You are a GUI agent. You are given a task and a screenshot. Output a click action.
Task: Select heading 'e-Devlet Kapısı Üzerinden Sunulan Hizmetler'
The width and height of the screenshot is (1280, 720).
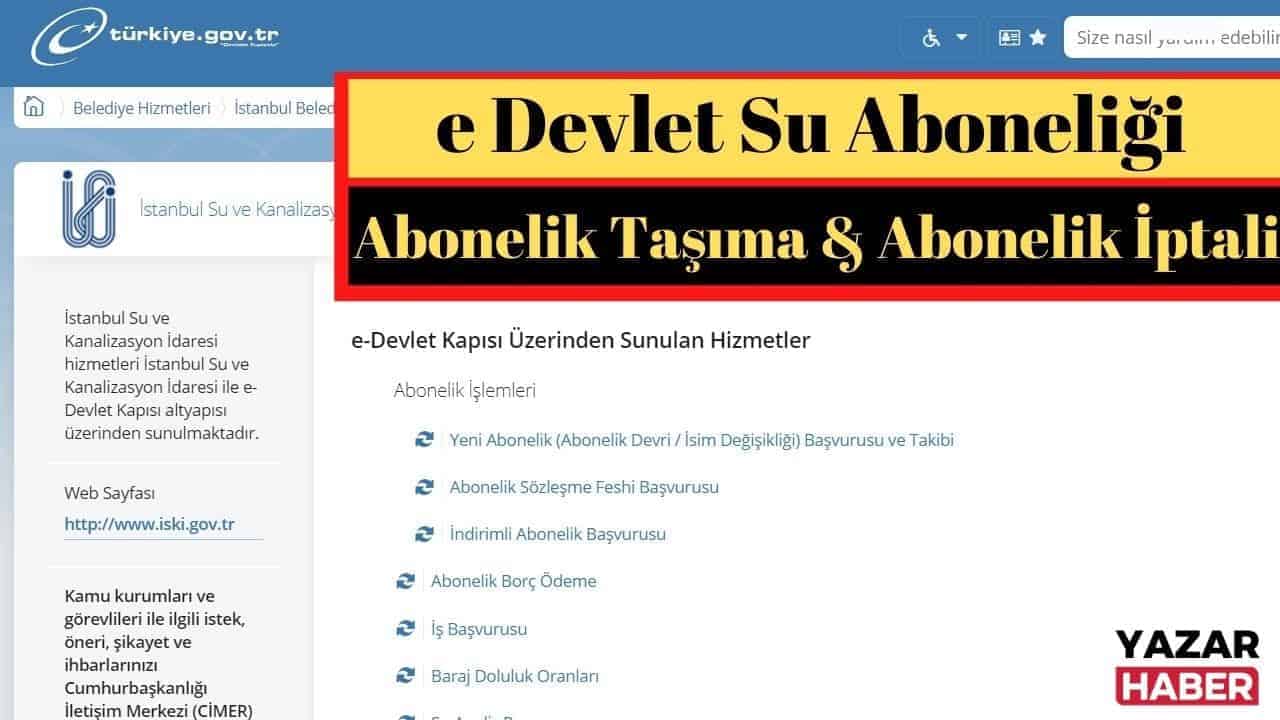[581, 340]
